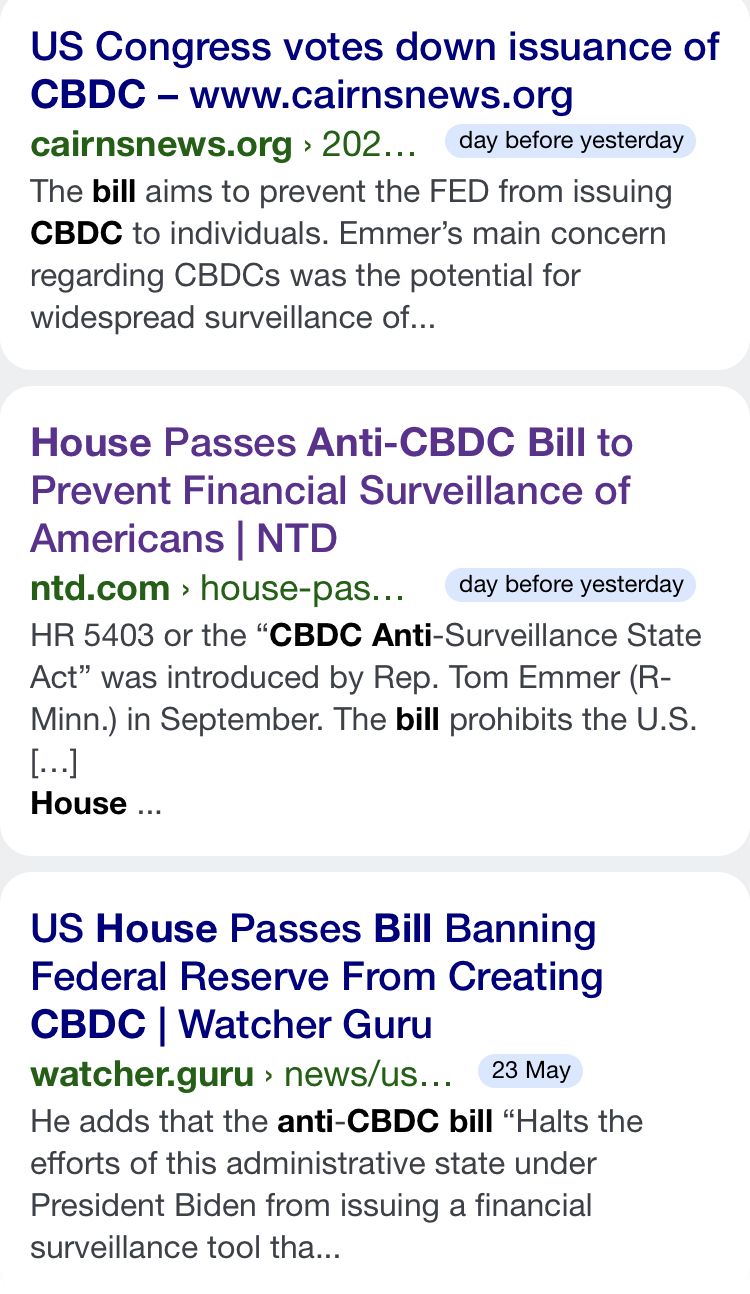
Task: Click the cairnsnews.org green domain text
Action: 161,144
